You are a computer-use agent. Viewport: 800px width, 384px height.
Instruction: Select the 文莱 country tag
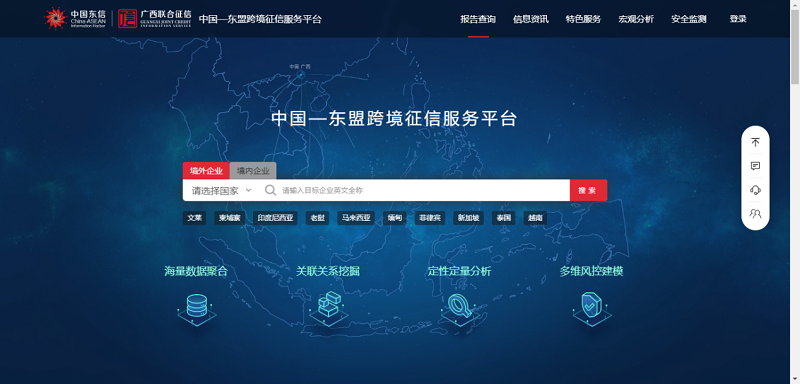194,218
